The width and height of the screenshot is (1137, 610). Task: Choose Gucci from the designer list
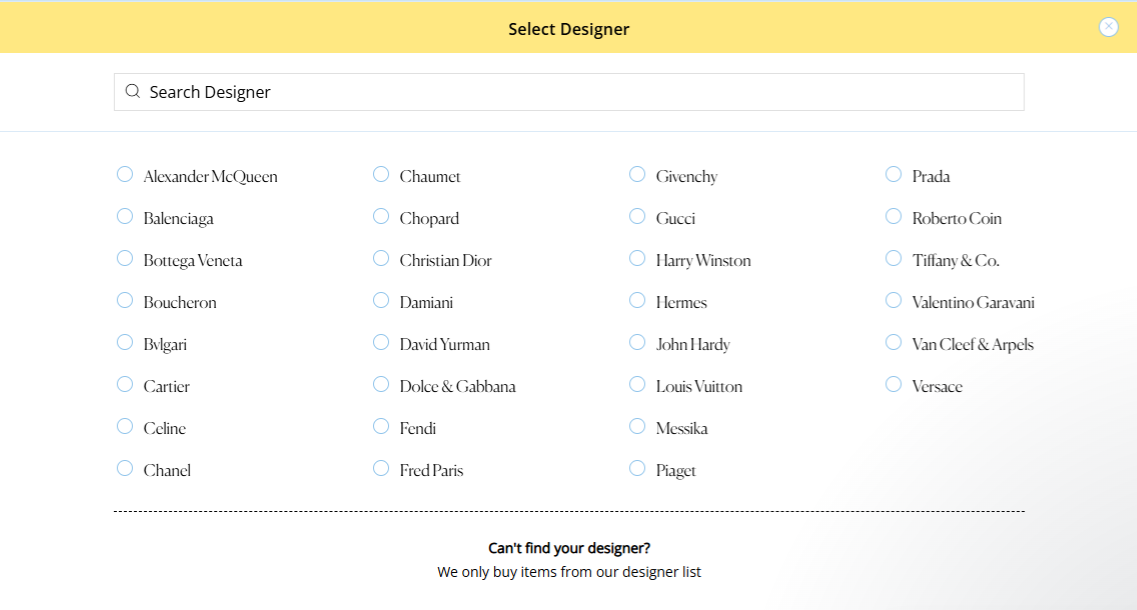pyautogui.click(x=637, y=215)
